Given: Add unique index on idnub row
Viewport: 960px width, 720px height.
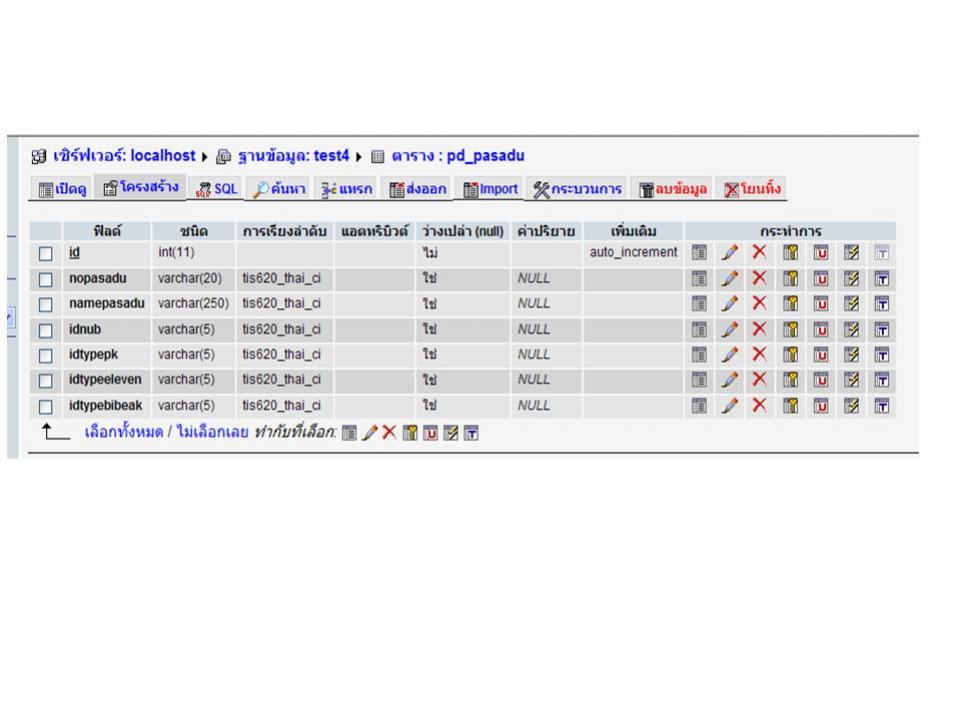Looking at the screenshot, I should (821, 329).
